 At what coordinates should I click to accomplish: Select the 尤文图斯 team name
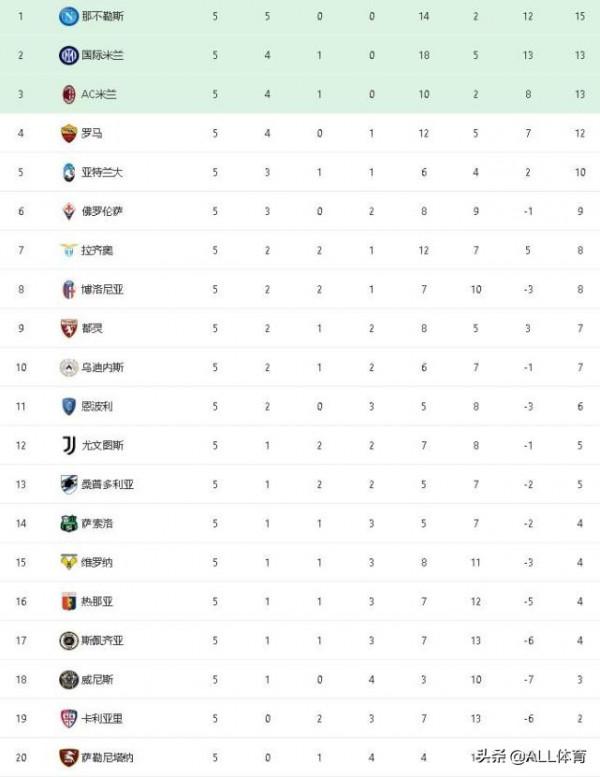click(x=103, y=446)
